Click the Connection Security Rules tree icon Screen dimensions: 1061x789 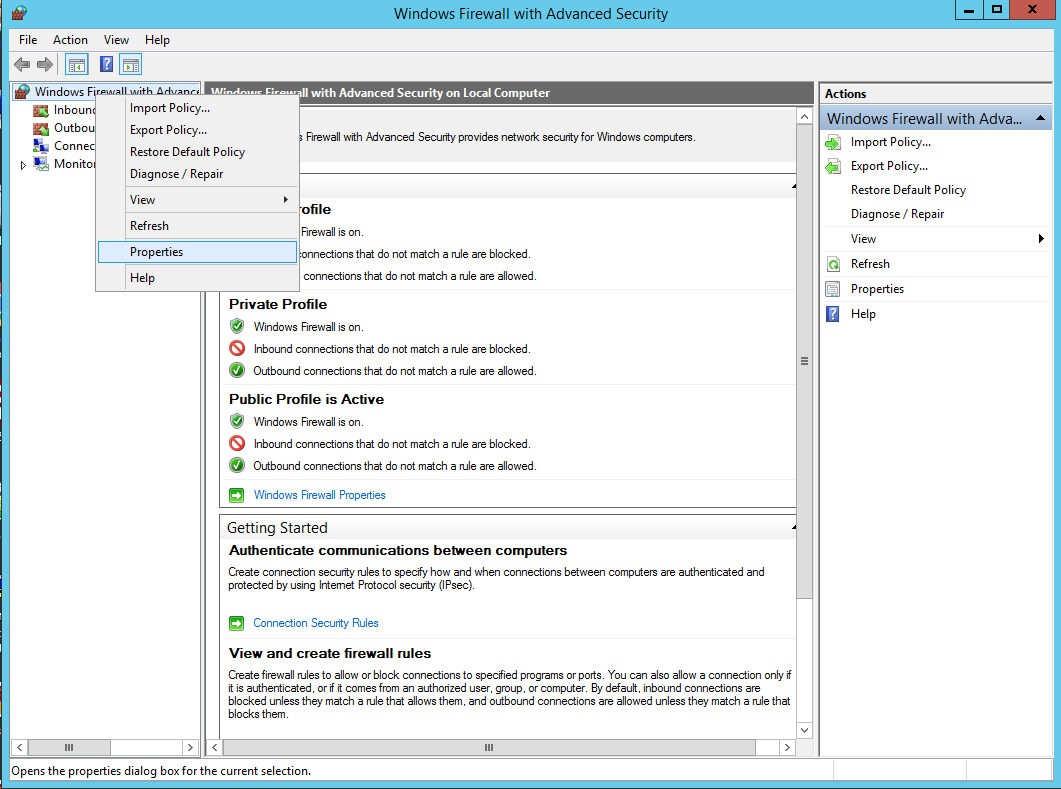pos(41,145)
